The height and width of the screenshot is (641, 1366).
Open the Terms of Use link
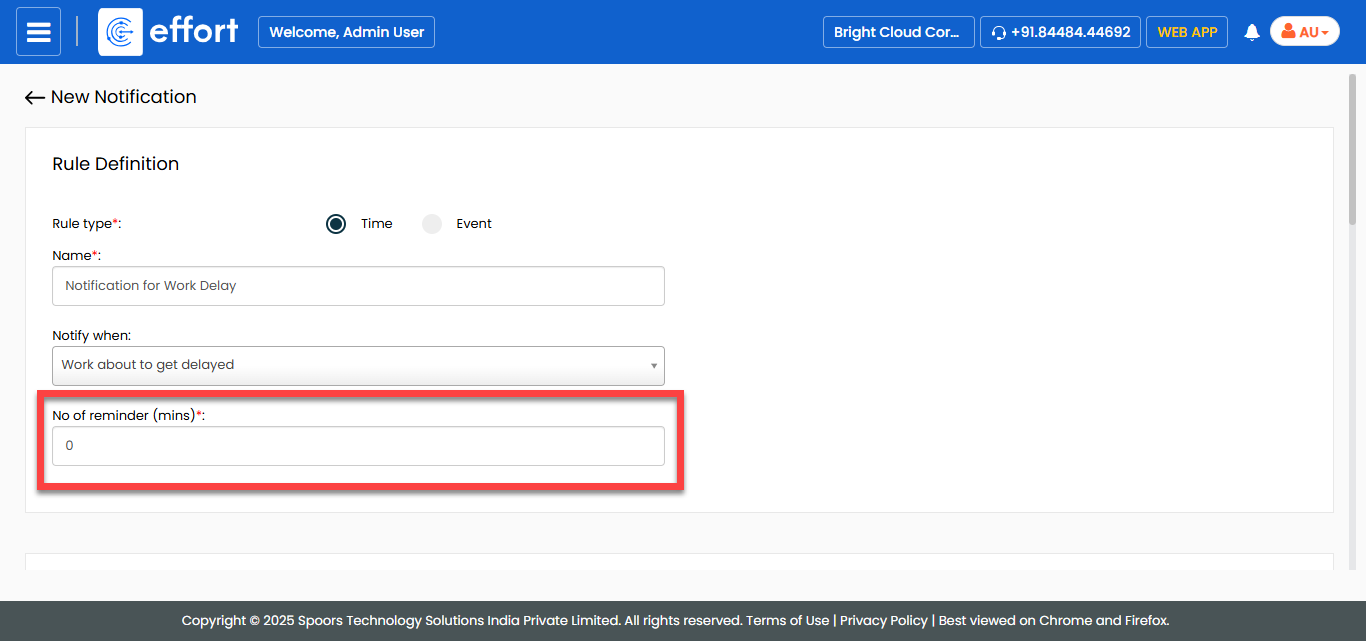[787, 620]
